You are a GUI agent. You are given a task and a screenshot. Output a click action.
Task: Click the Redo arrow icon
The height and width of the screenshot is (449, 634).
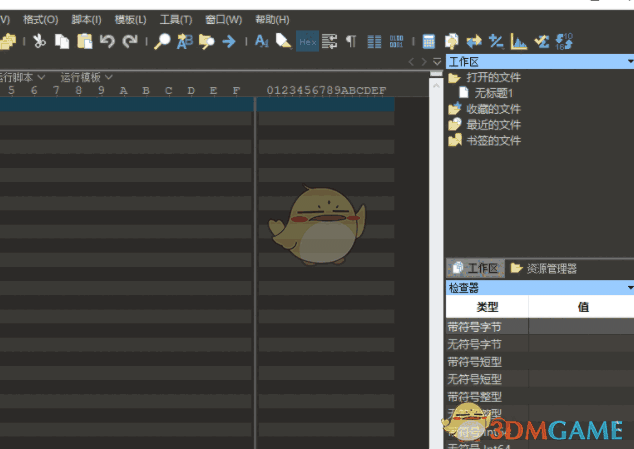coord(130,41)
